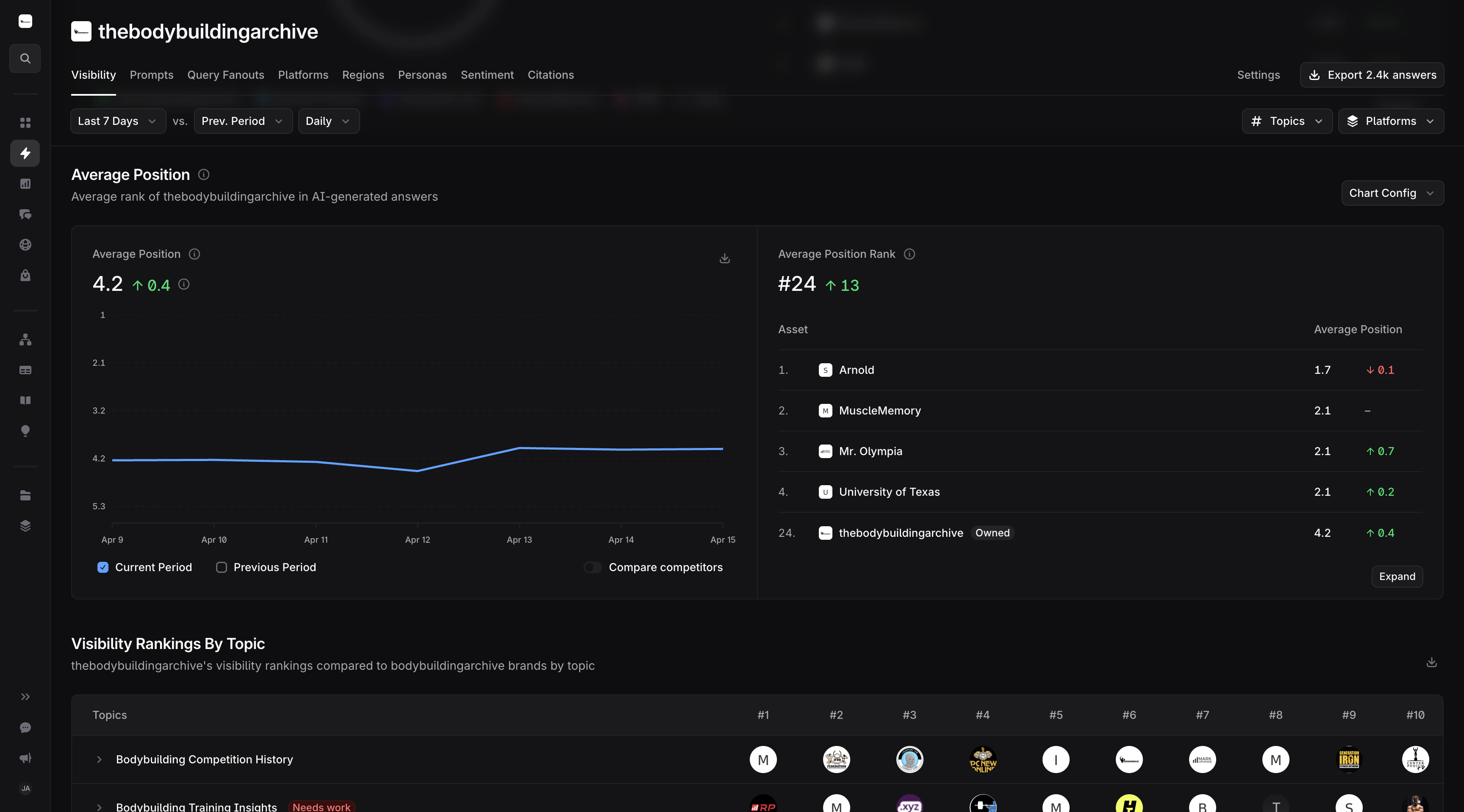Viewport: 1464px width, 812px height.
Task: Click the MuscleMemory asset row
Action: (1100, 411)
